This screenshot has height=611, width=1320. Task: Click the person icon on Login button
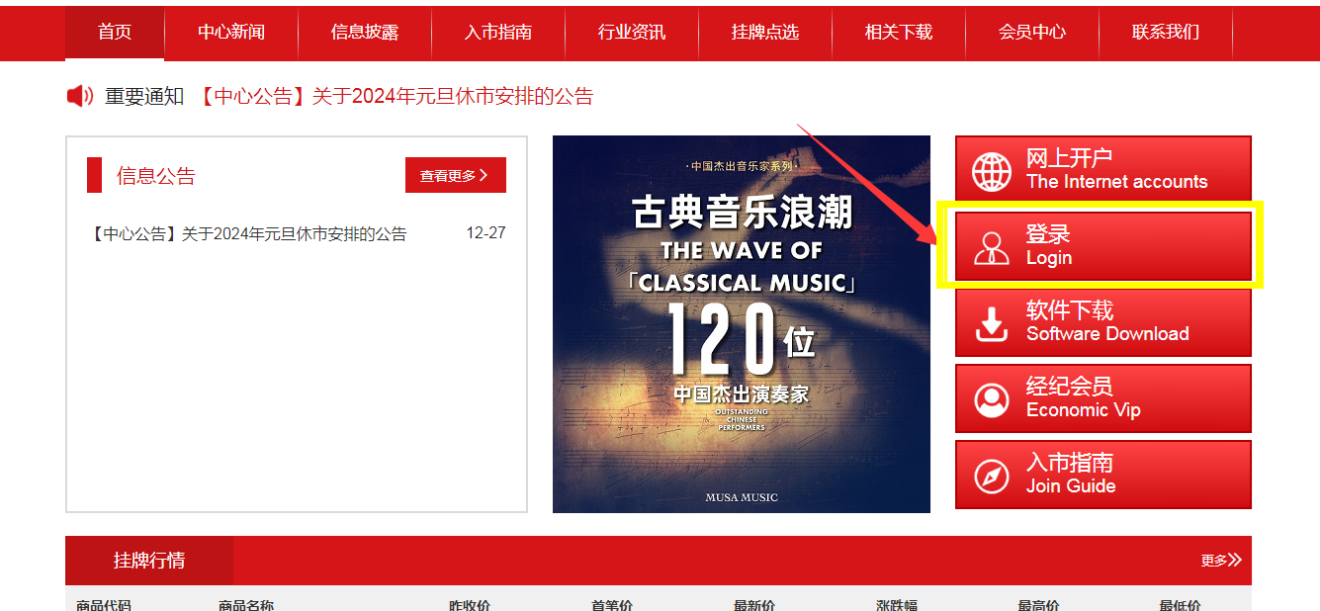tap(992, 247)
